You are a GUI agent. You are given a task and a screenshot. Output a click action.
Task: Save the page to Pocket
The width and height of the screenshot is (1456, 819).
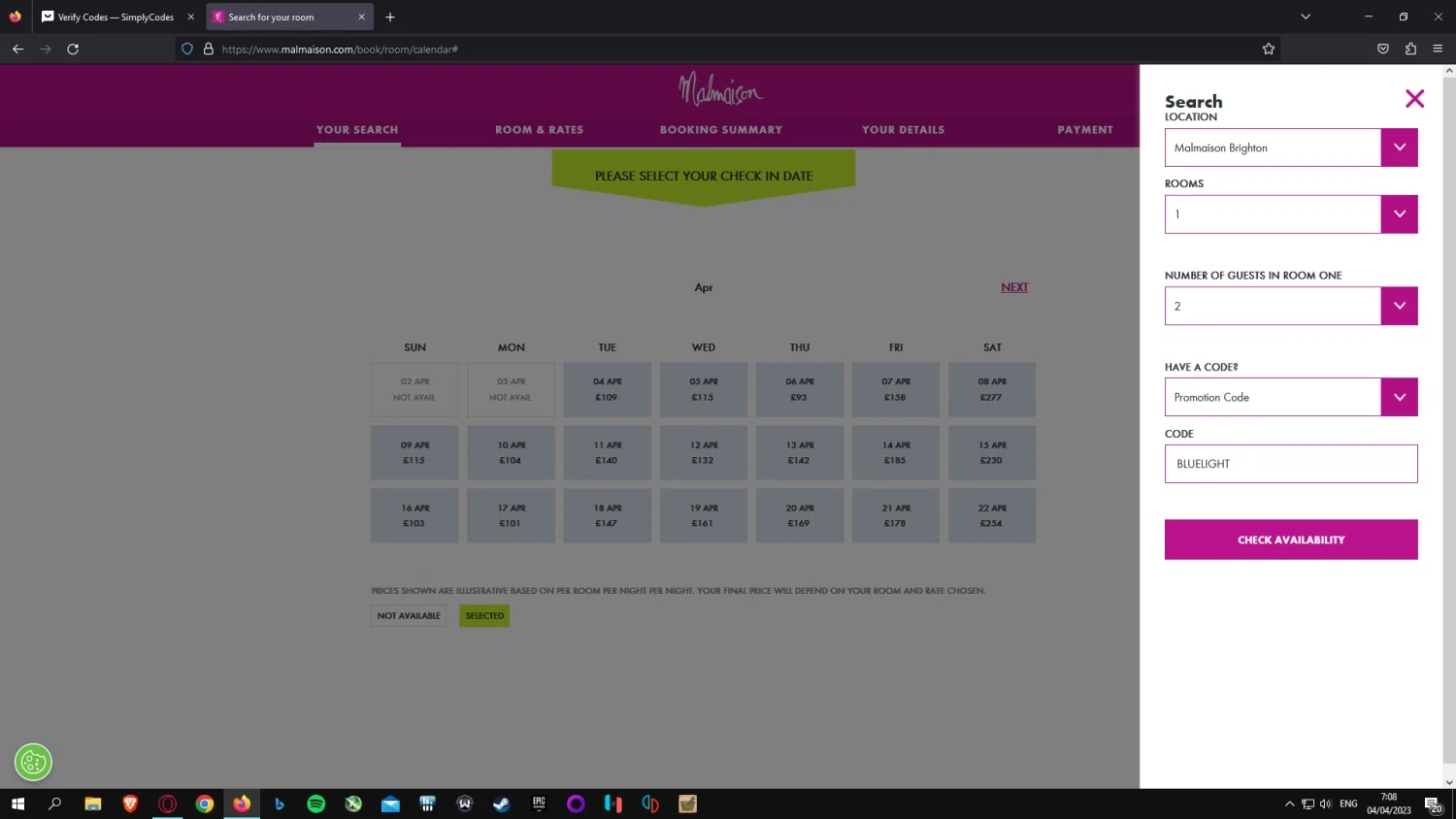click(1383, 49)
